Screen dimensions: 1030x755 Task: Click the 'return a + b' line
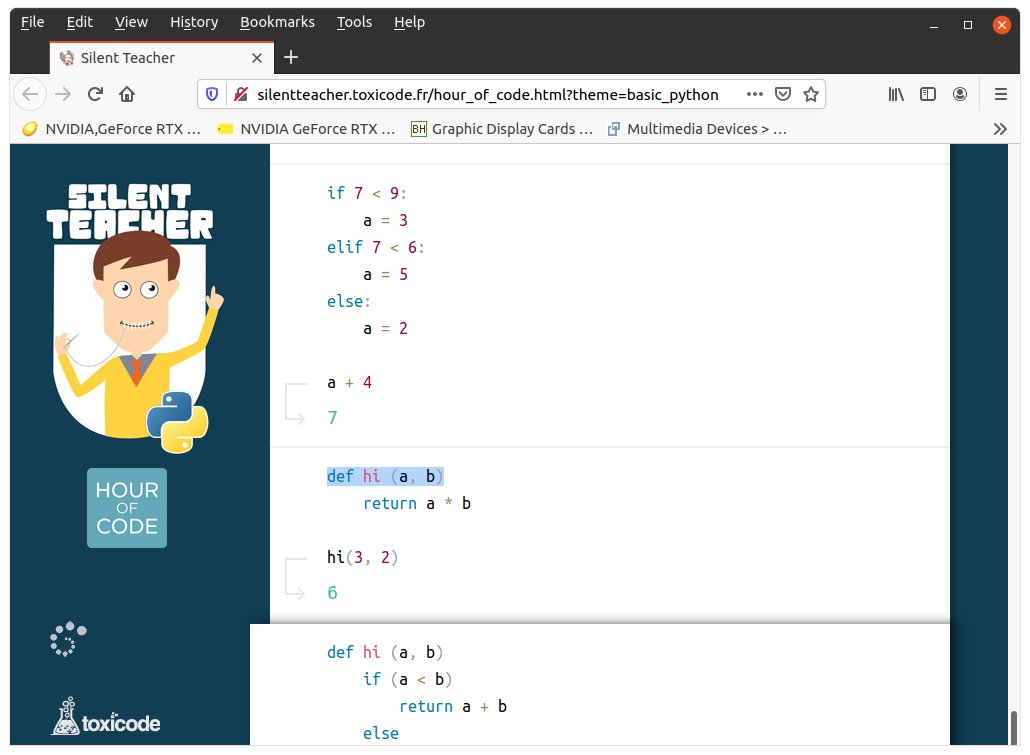click(453, 707)
